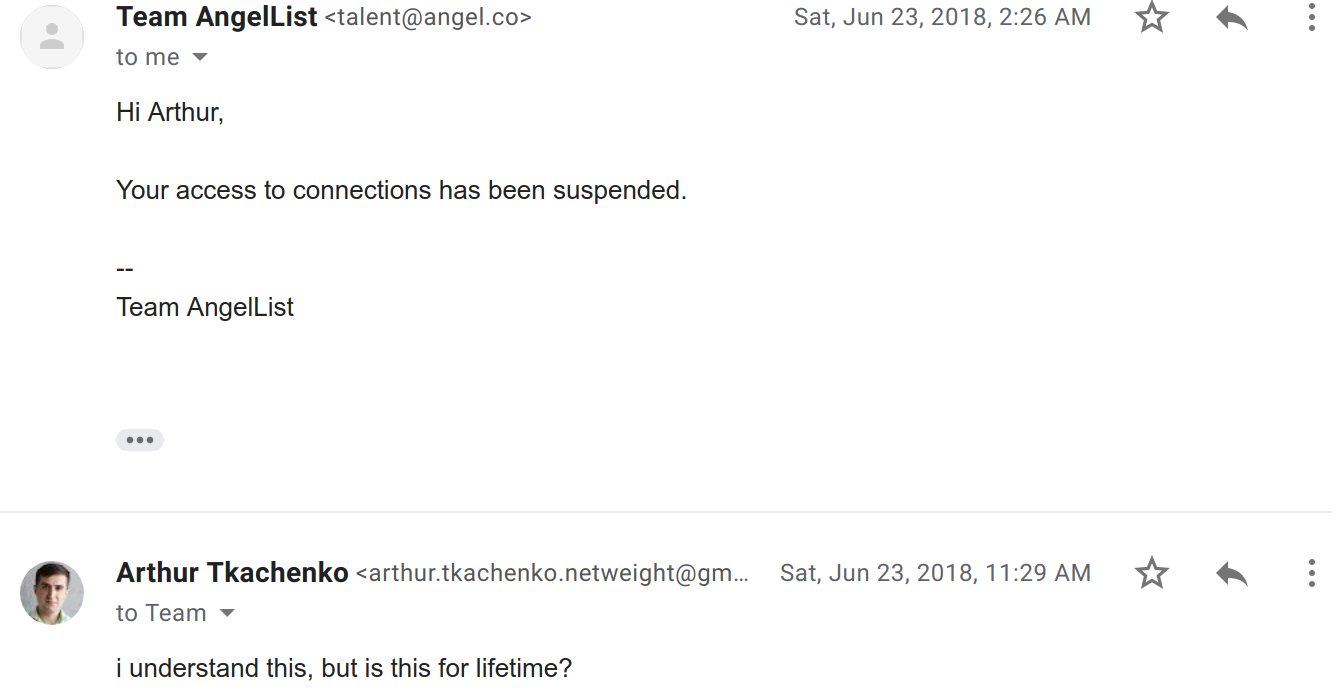Click the Arthur Tkachenko sender name
The height and width of the screenshot is (696, 1339).
click(232, 573)
